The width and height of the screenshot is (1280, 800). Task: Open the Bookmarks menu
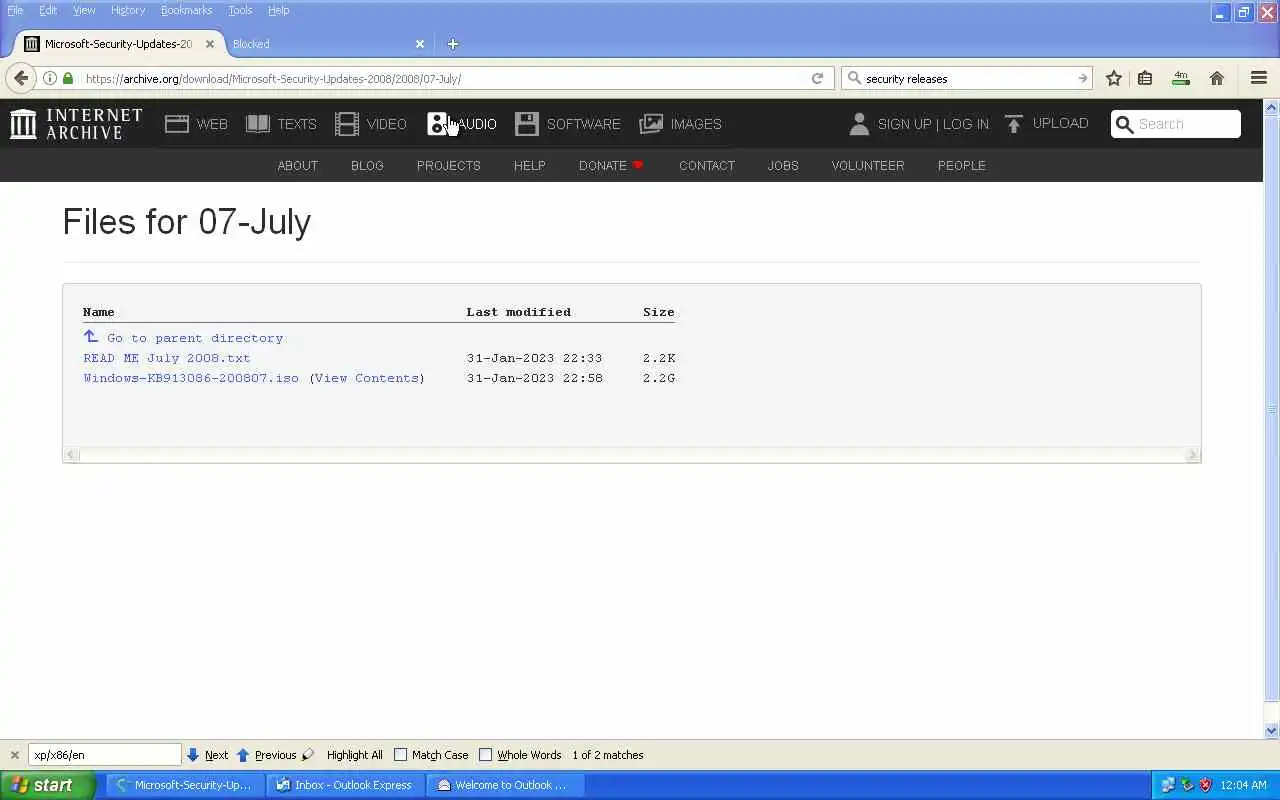186,10
